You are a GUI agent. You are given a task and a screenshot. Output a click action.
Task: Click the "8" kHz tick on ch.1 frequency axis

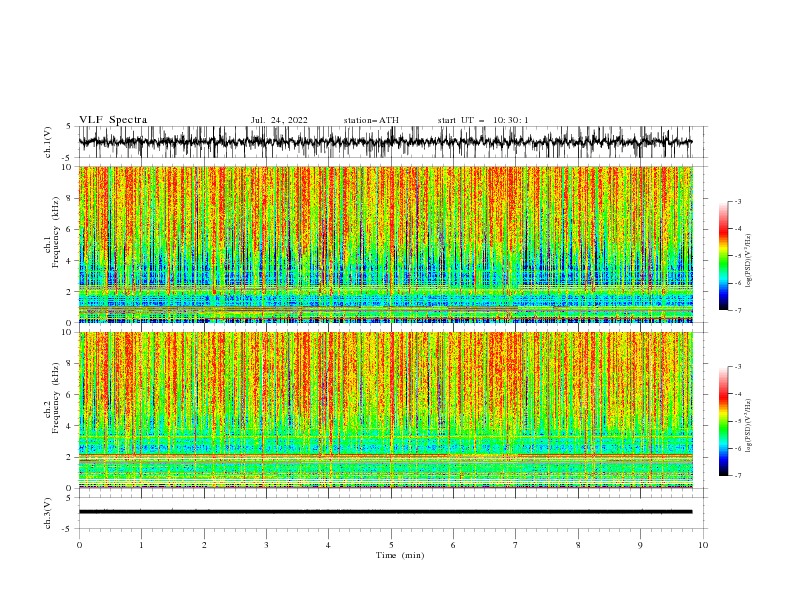(x=70, y=198)
